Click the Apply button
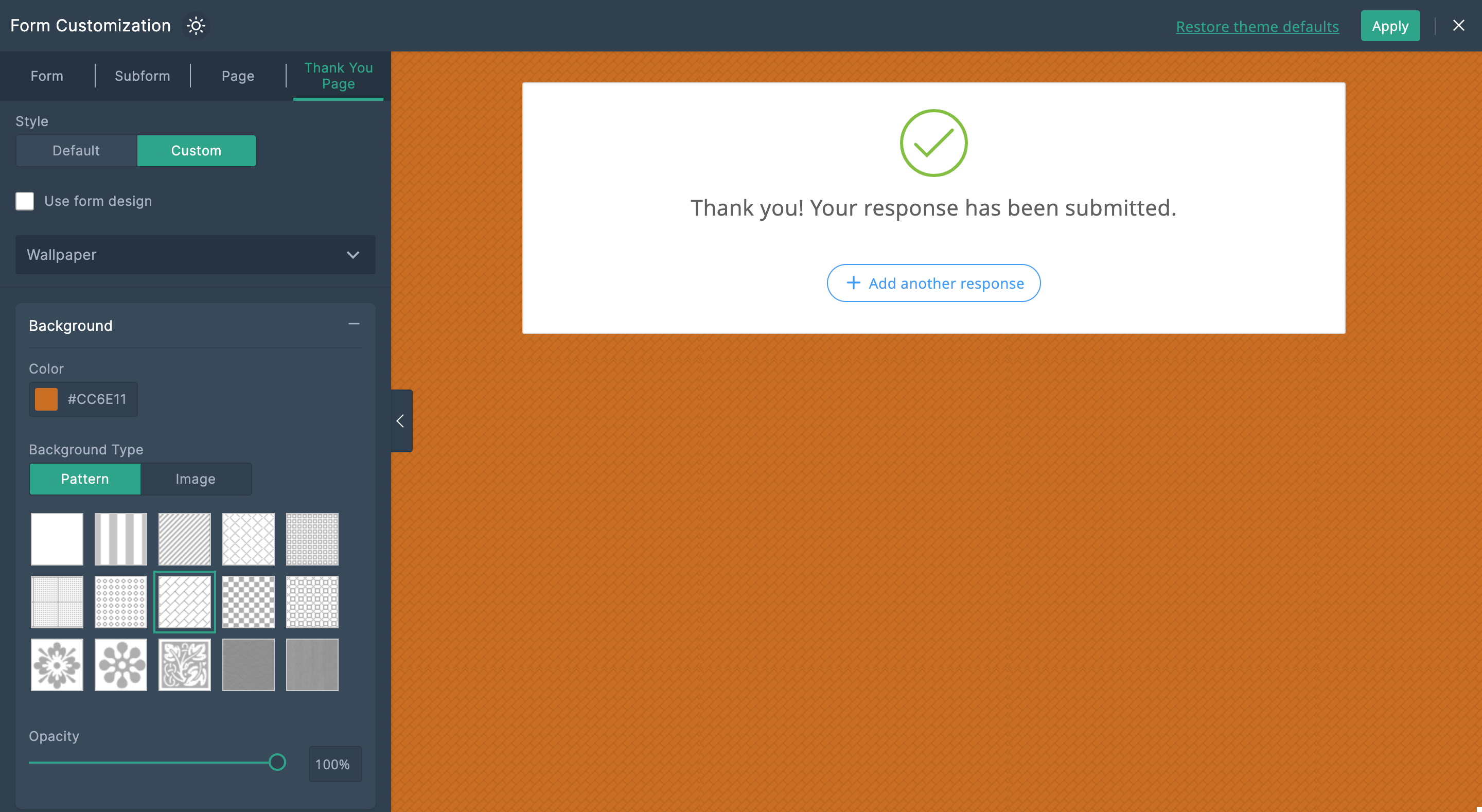 (x=1390, y=25)
